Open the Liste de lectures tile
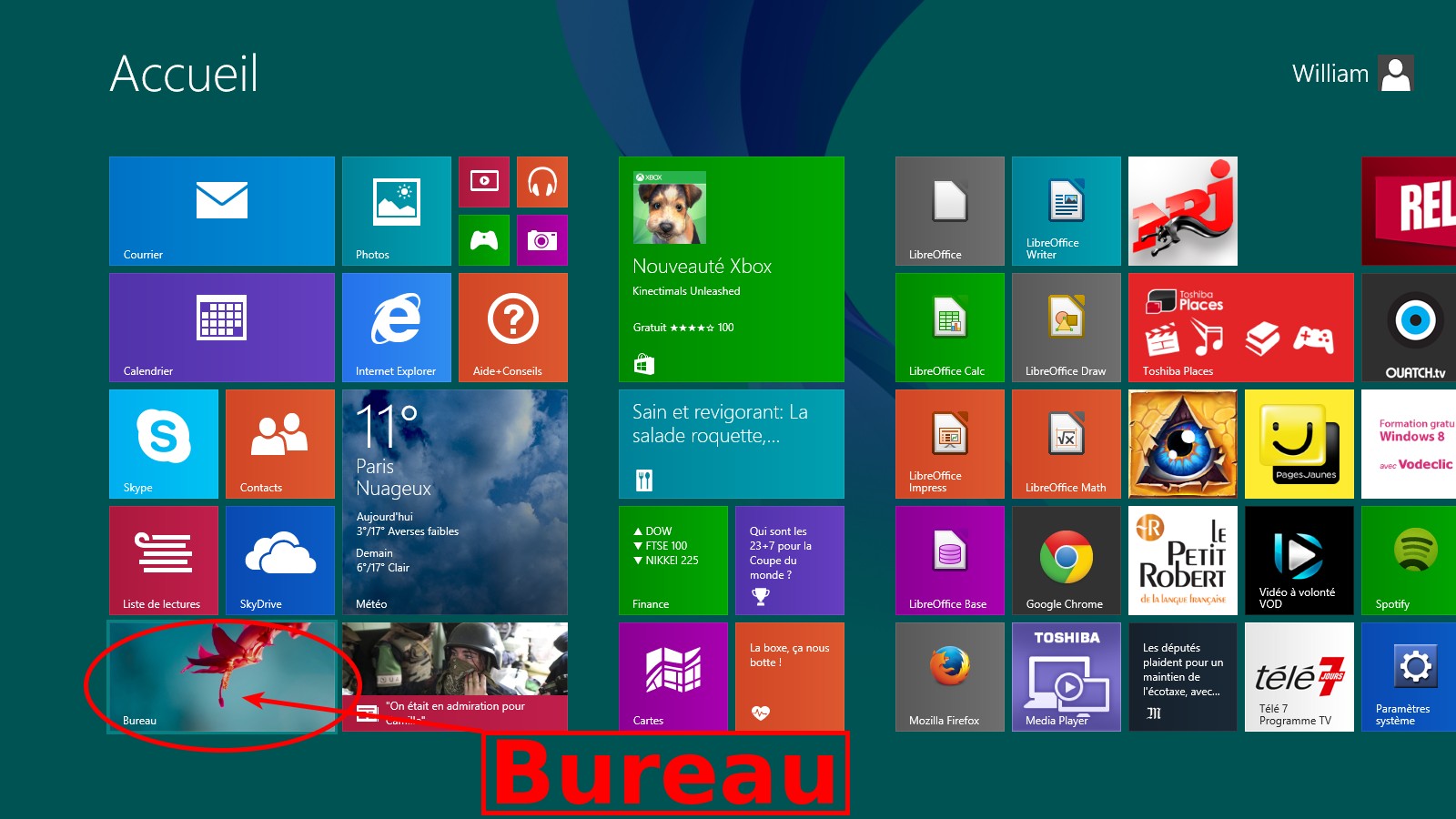The image size is (1456, 819). tap(164, 561)
